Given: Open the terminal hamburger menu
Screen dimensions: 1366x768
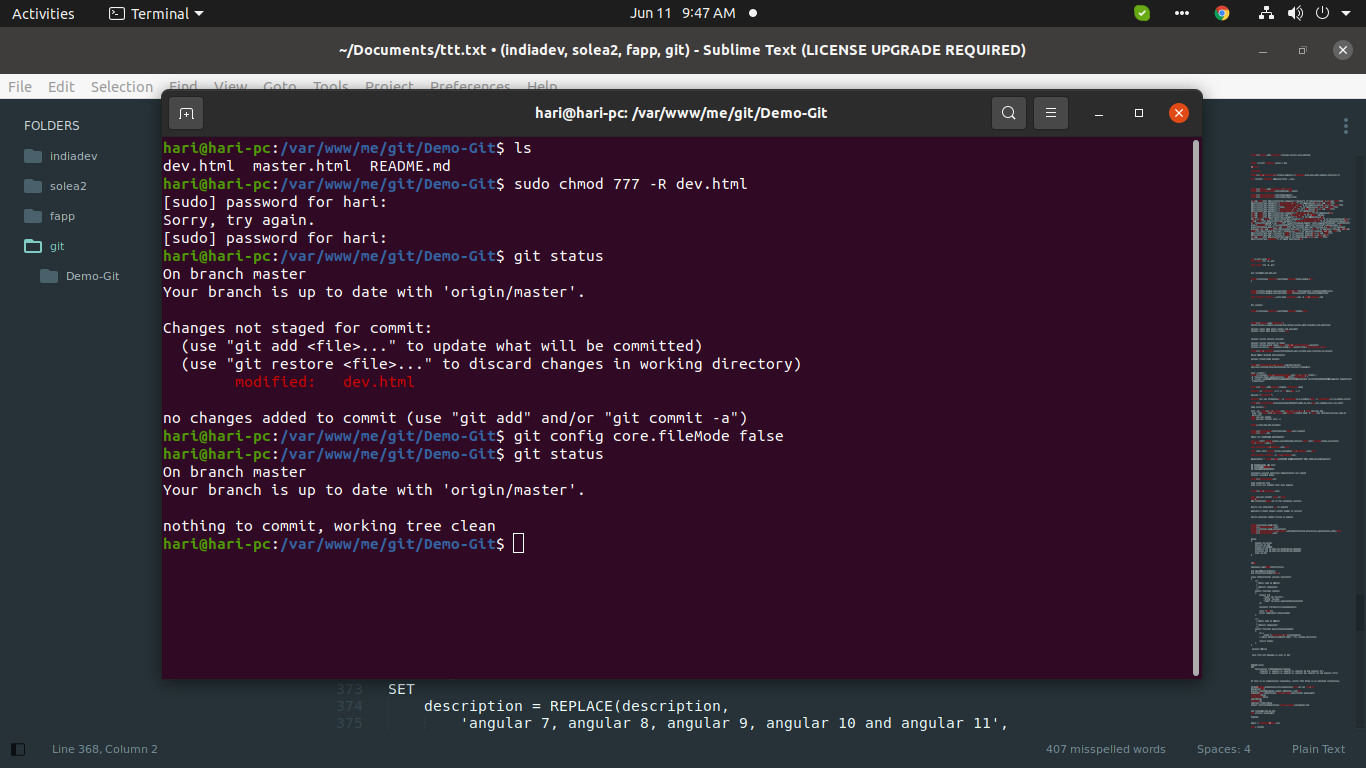Looking at the screenshot, I should (1050, 113).
